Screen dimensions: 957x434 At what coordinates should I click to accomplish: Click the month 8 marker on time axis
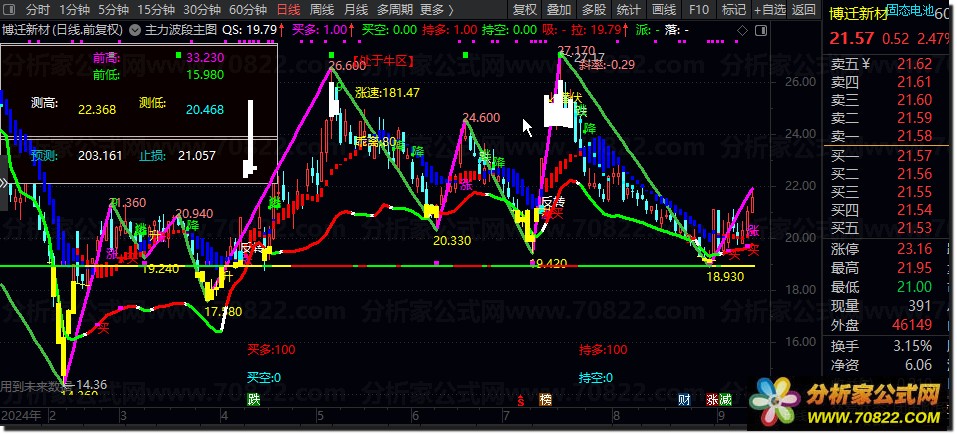[617, 416]
